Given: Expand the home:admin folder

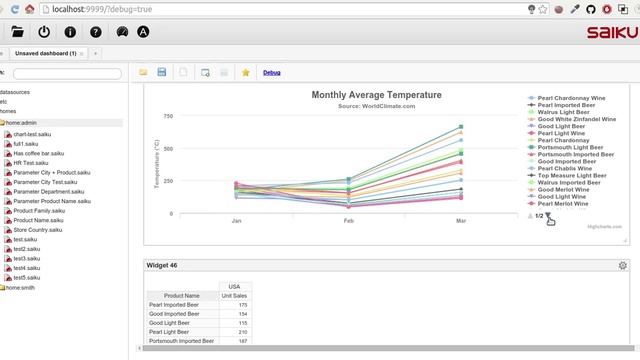Looking at the screenshot, I should tap(21, 122).
